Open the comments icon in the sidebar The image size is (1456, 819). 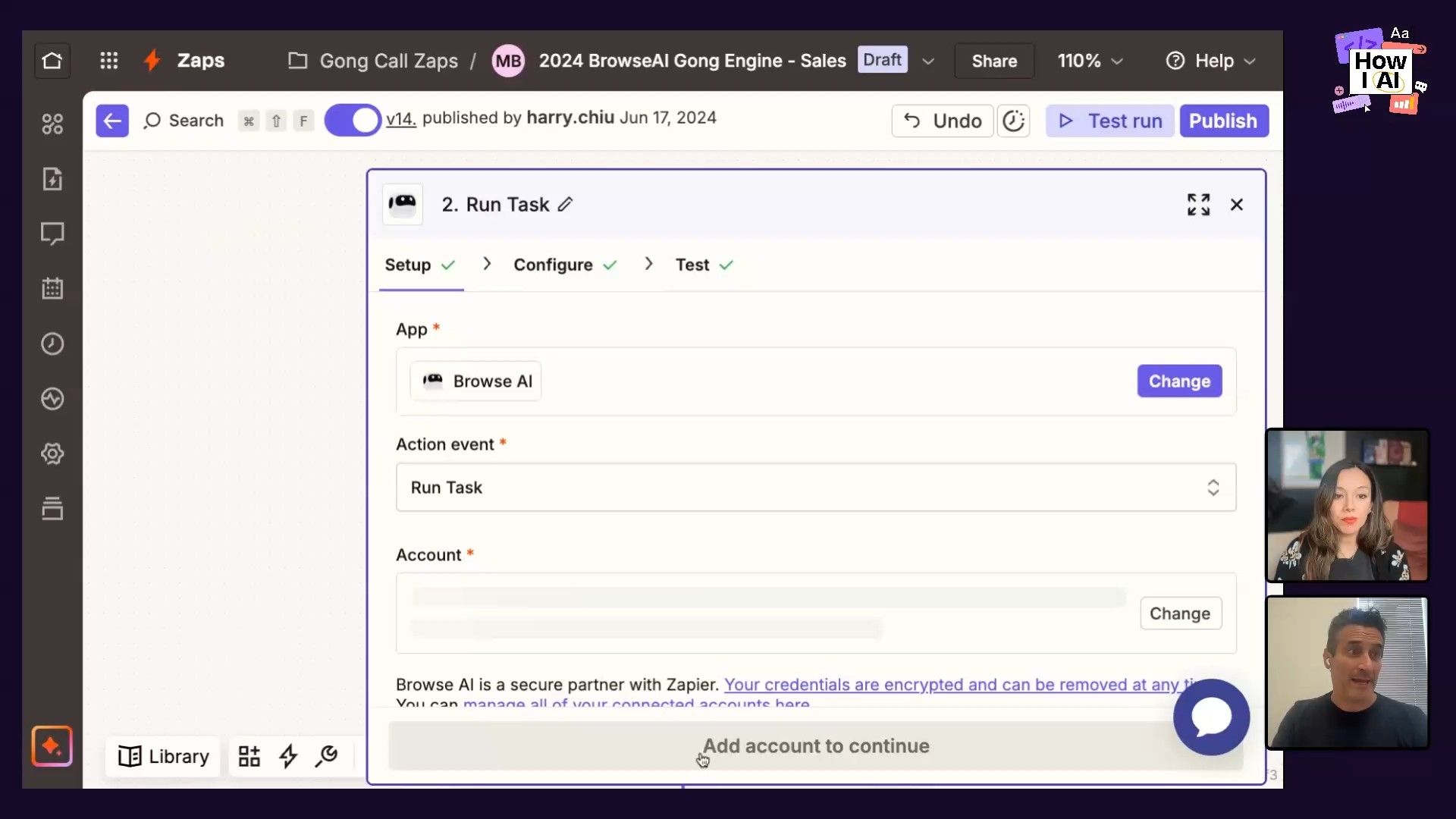[52, 234]
